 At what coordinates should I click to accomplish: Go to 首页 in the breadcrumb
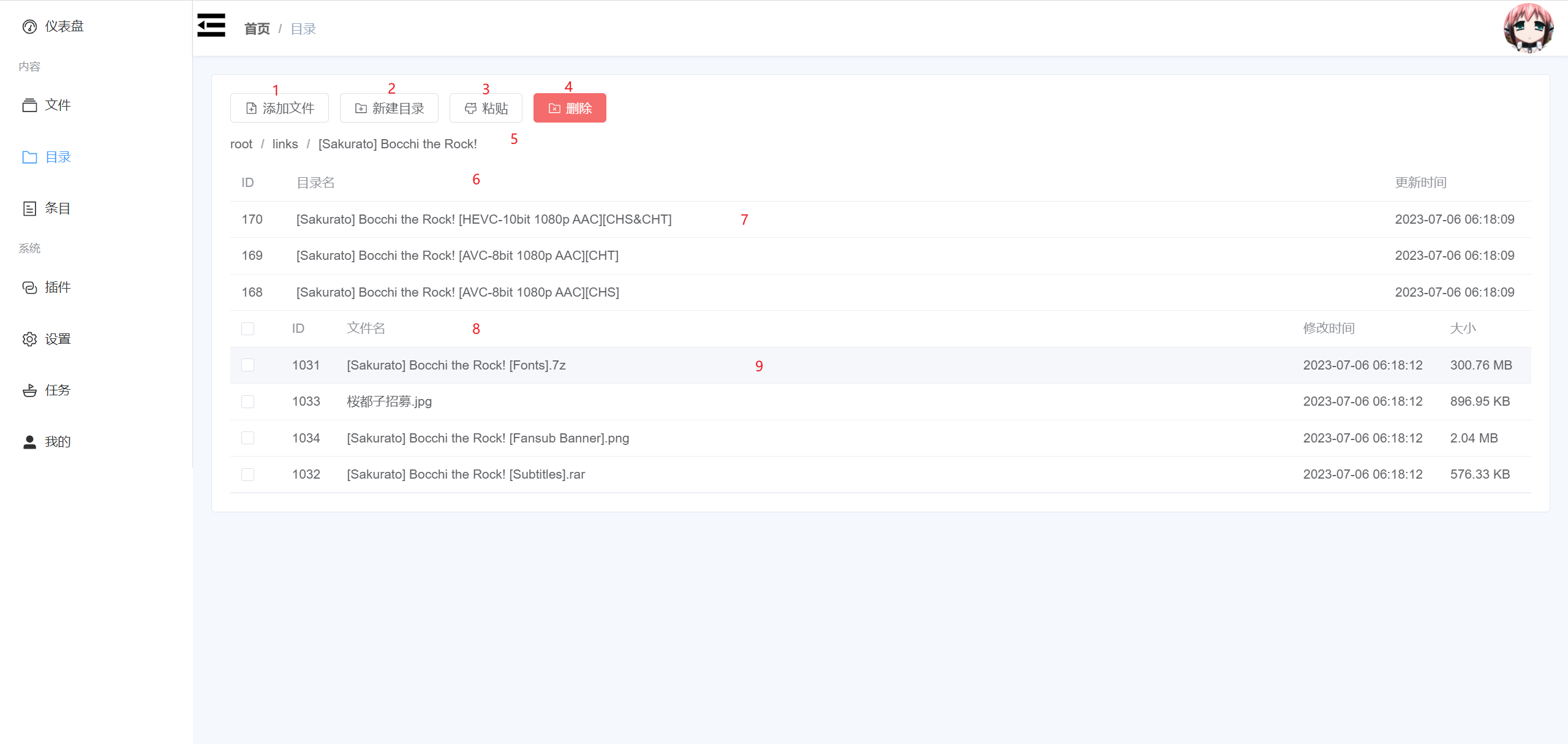pyautogui.click(x=257, y=29)
